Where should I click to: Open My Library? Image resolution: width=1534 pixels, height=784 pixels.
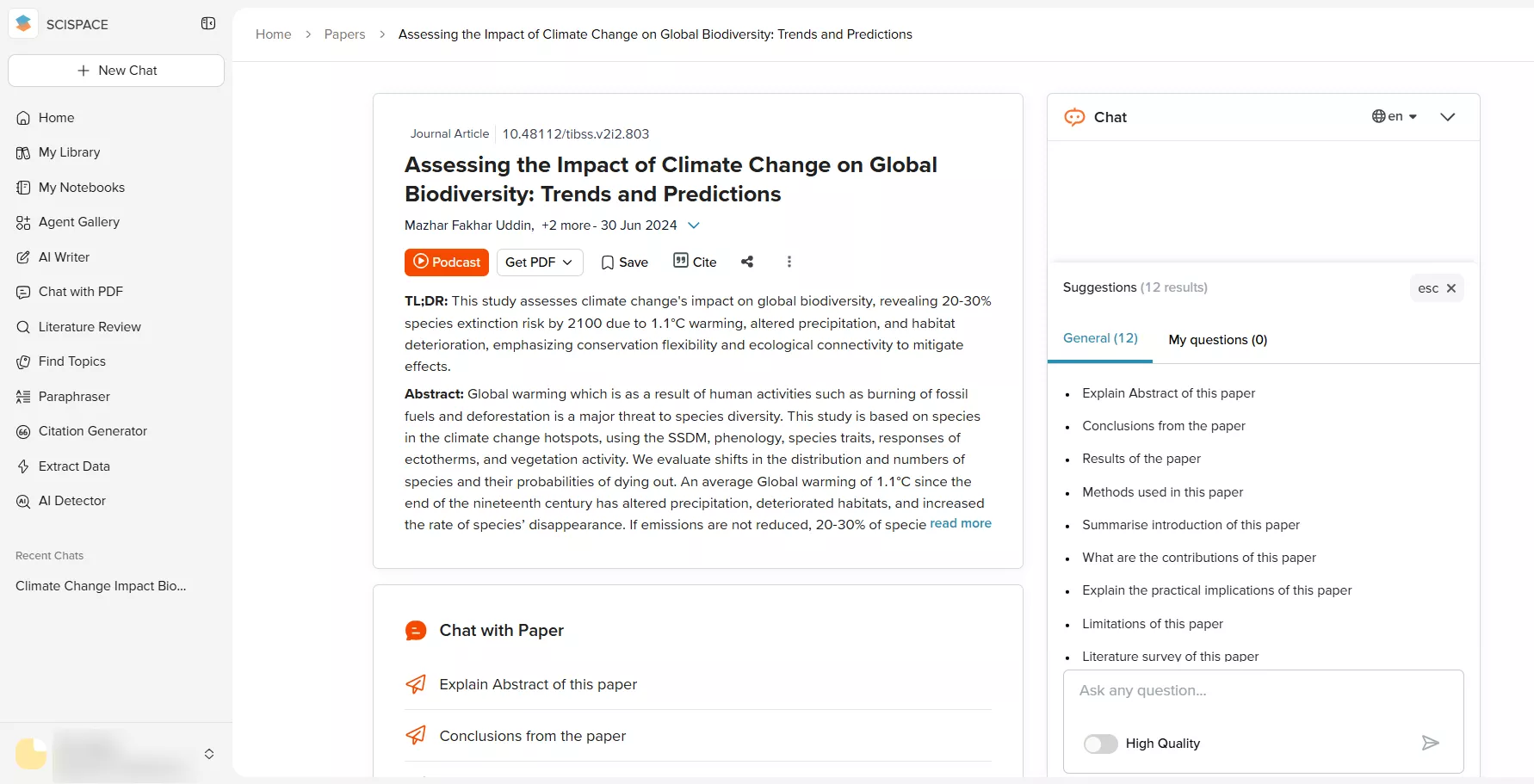(x=69, y=152)
